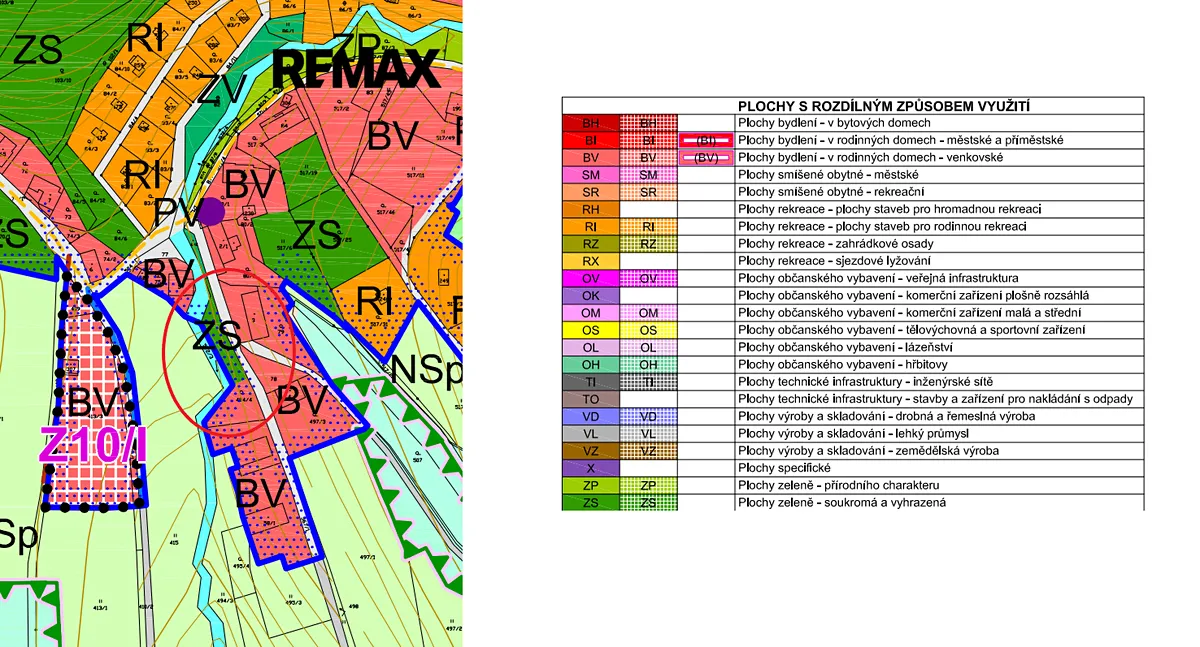The width and height of the screenshot is (1200, 647).
Task: Click the solid SM legend swatch
Action: (x=591, y=175)
